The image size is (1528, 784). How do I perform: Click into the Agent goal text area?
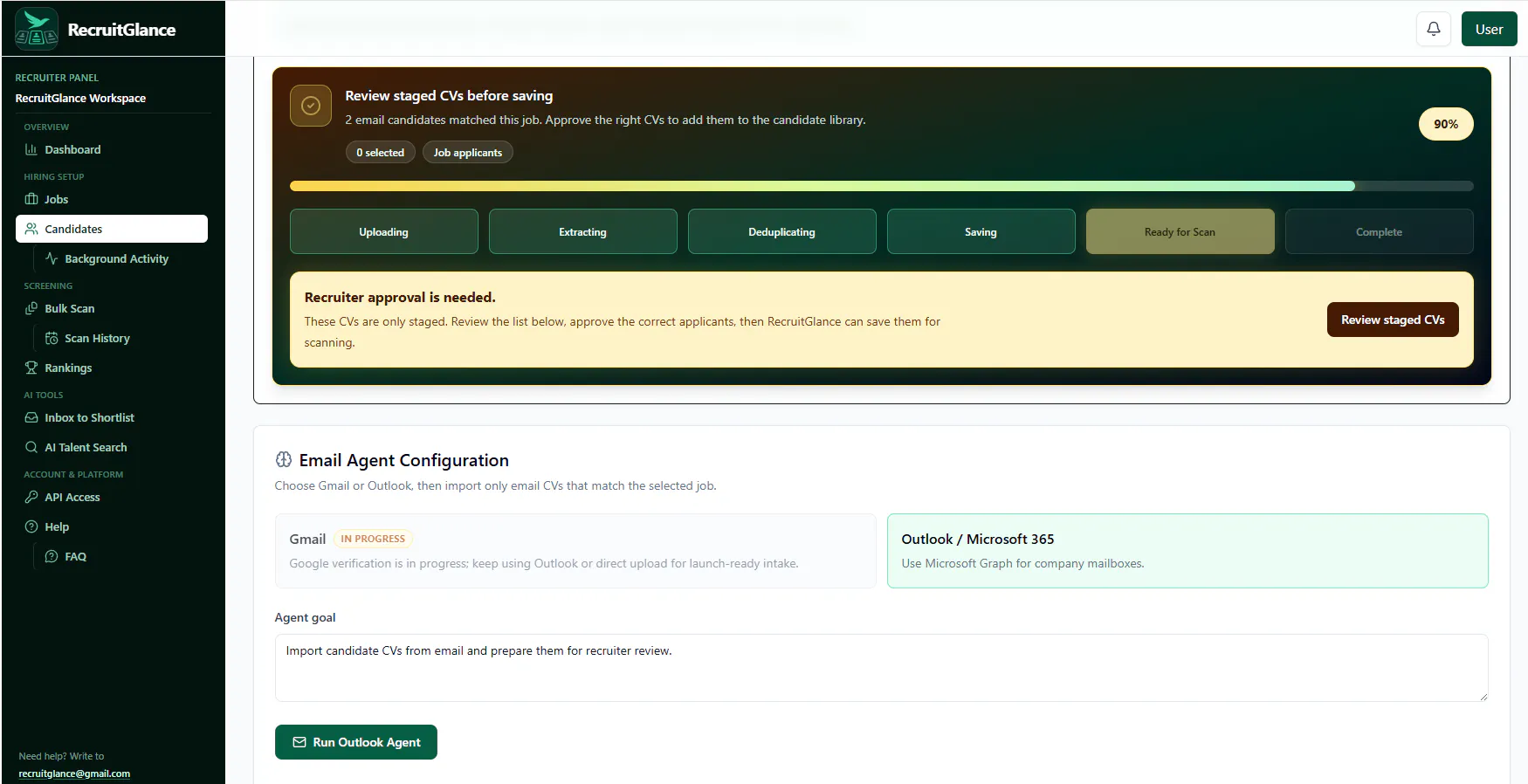[x=882, y=668]
